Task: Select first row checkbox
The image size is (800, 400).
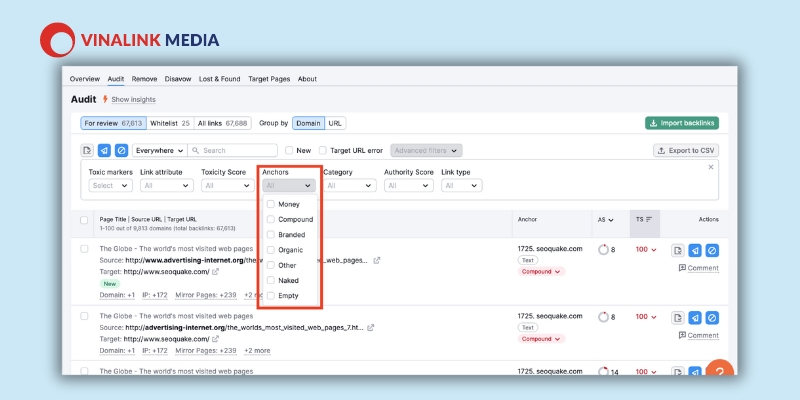Action: (x=84, y=249)
